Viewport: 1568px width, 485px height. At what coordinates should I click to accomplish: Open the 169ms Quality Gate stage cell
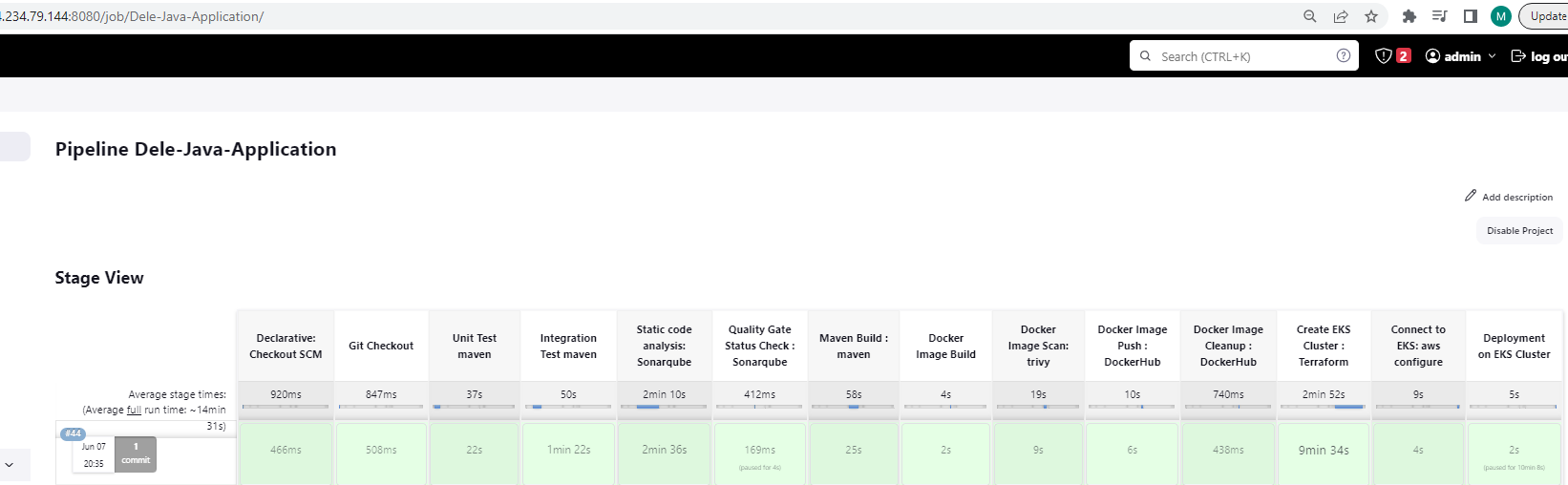[760, 453]
